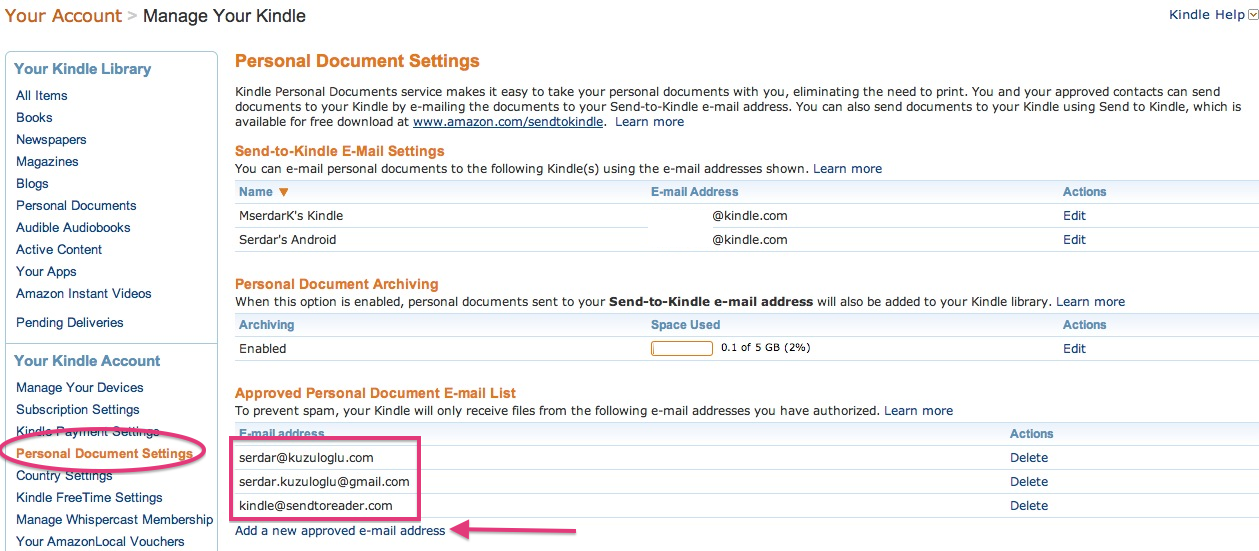Edit MserdarK's Kindle e-mail address
This screenshot has height=551, width=1259.
tap(1074, 216)
